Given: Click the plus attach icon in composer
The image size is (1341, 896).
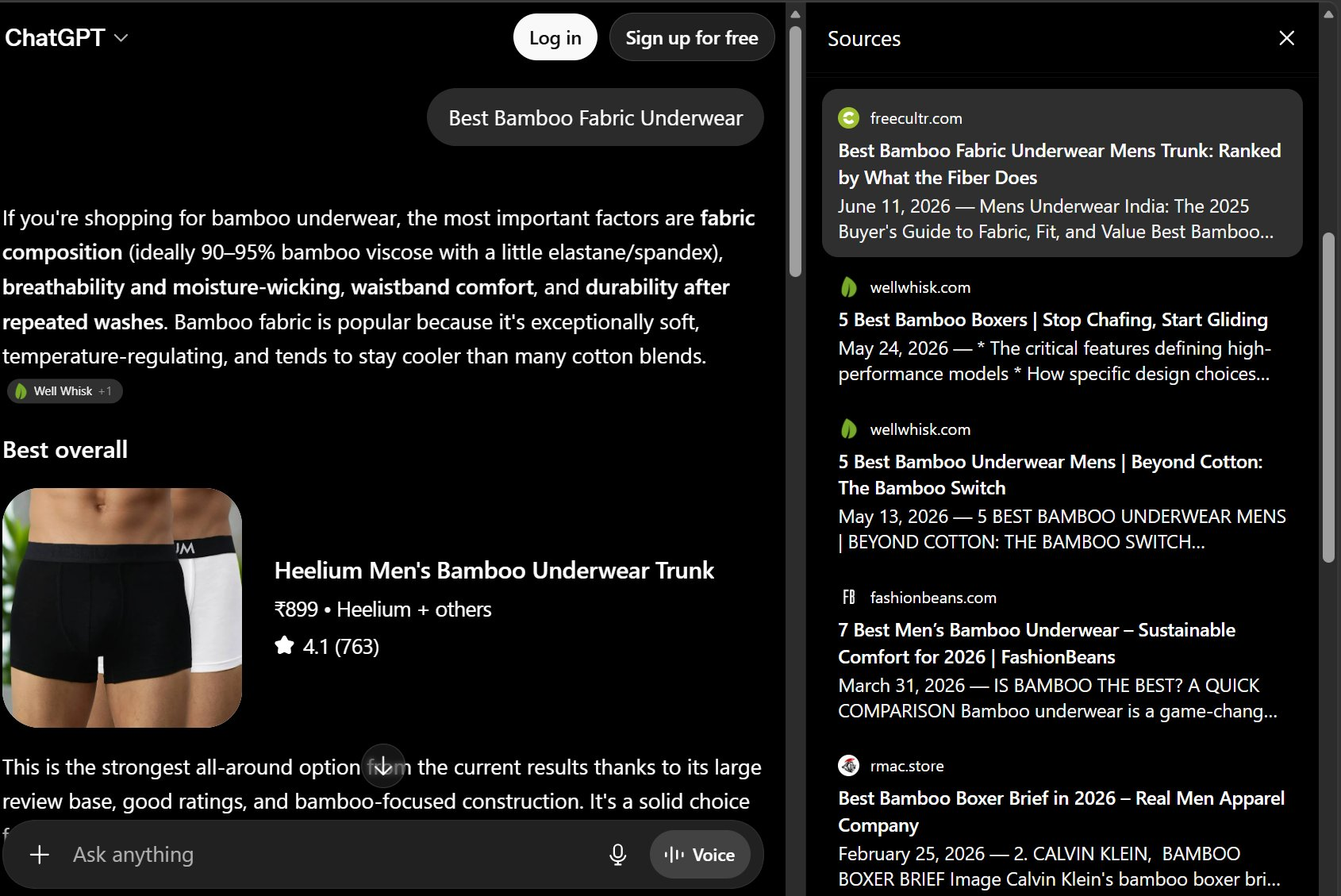Looking at the screenshot, I should (40, 855).
